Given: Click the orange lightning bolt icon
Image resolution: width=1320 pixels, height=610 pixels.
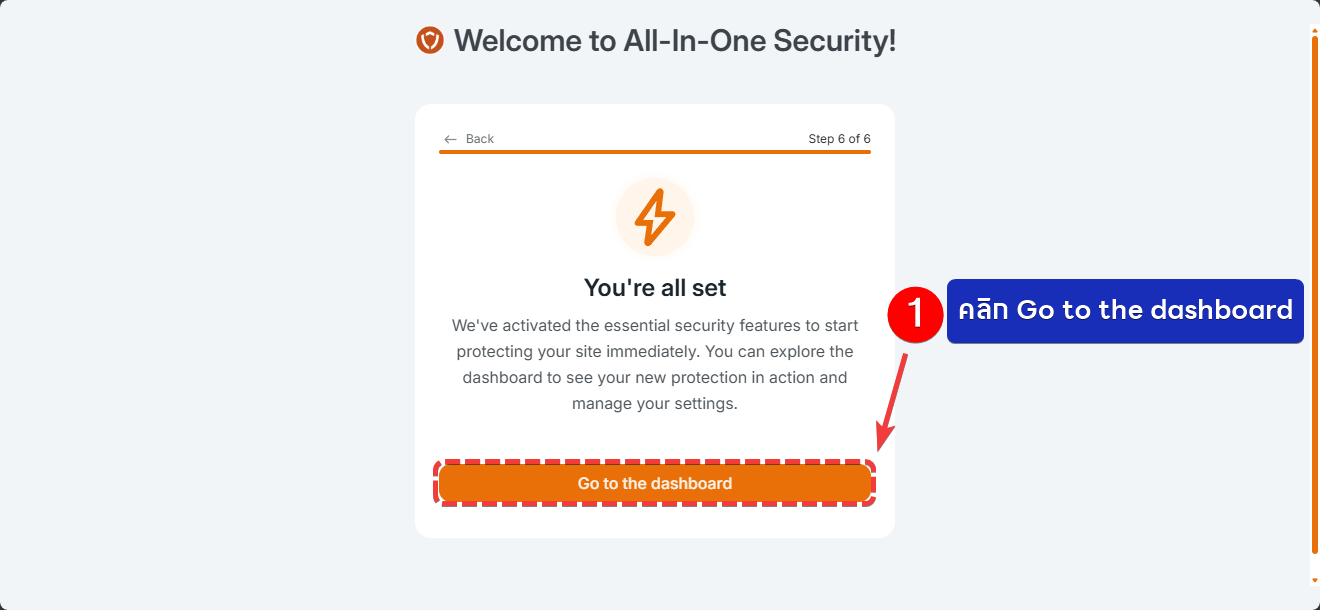Looking at the screenshot, I should click(x=655, y=216).
